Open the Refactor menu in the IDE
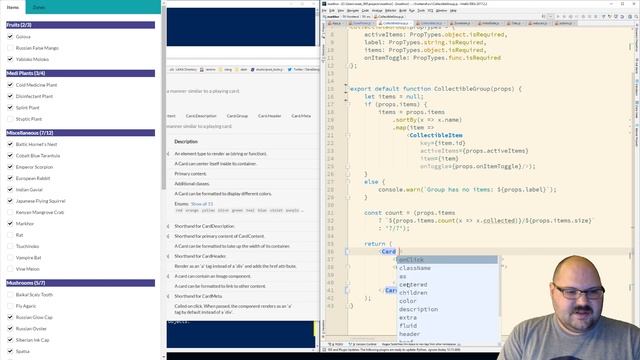The image size is (640, 360). [x=391, y=11]
